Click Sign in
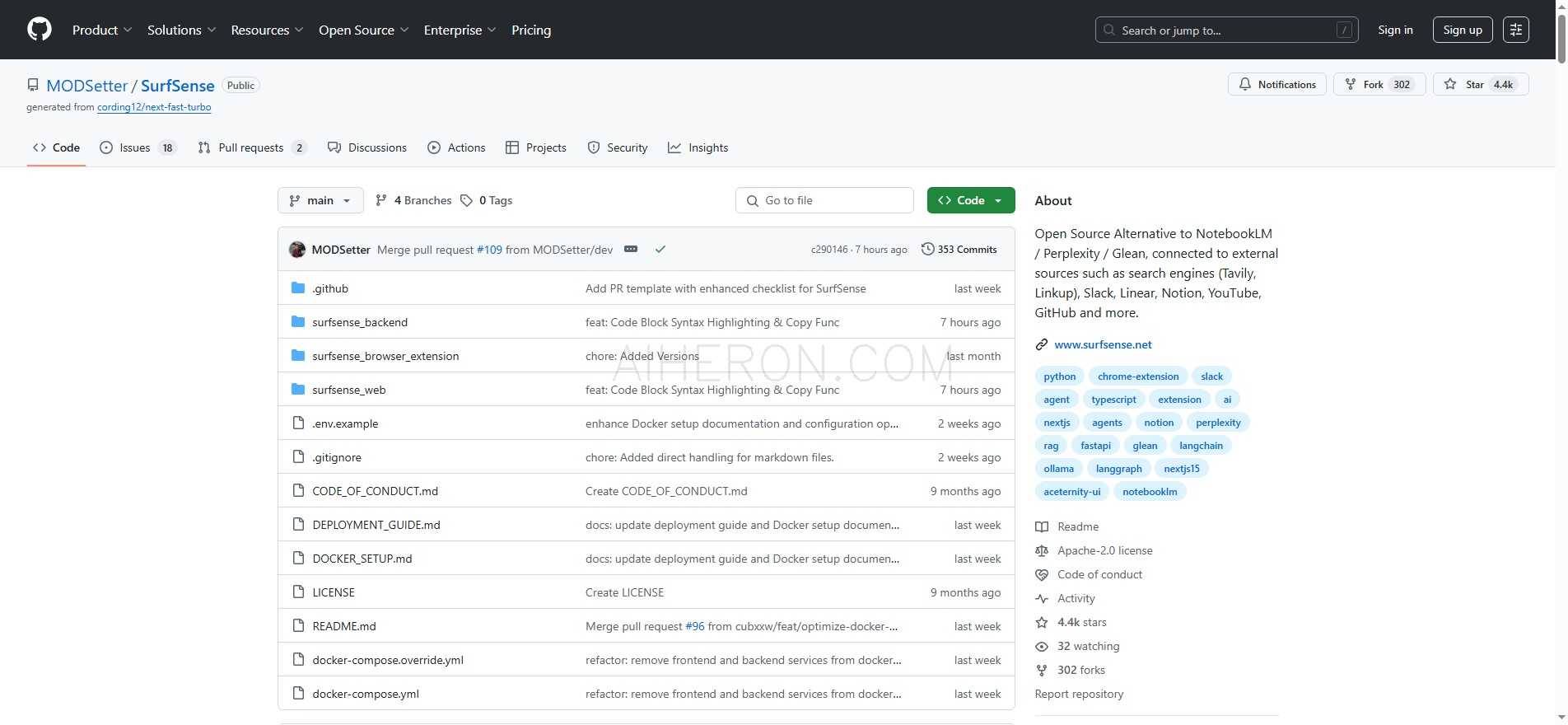The image size is (1568, 725). pos(1395,30)
